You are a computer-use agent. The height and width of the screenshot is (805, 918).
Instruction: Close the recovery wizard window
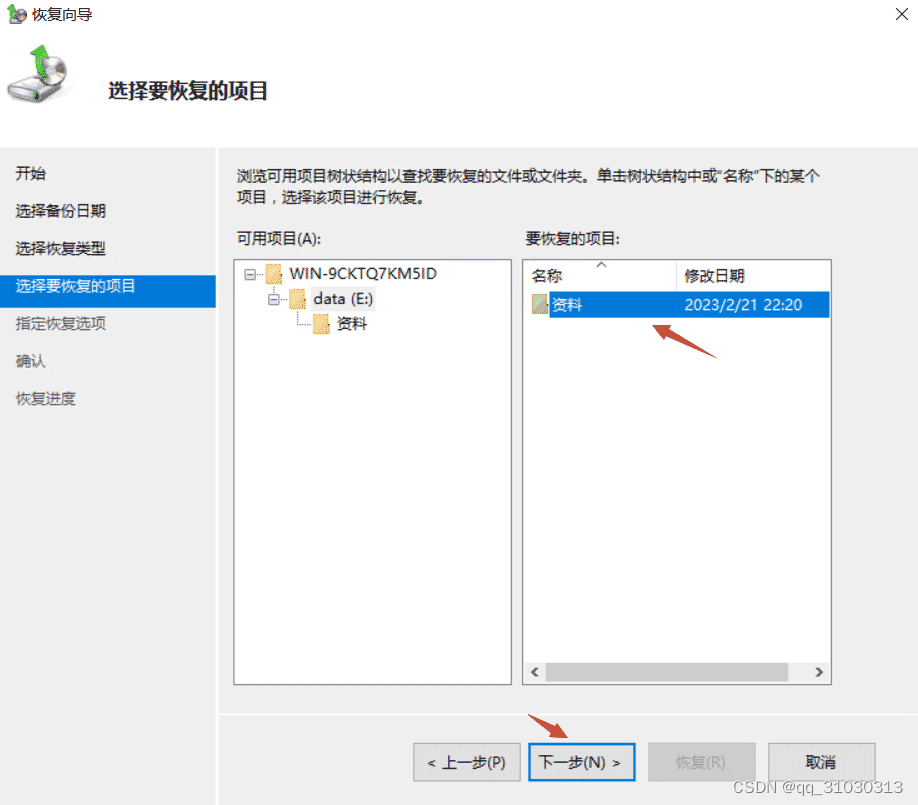click(902, 14)
